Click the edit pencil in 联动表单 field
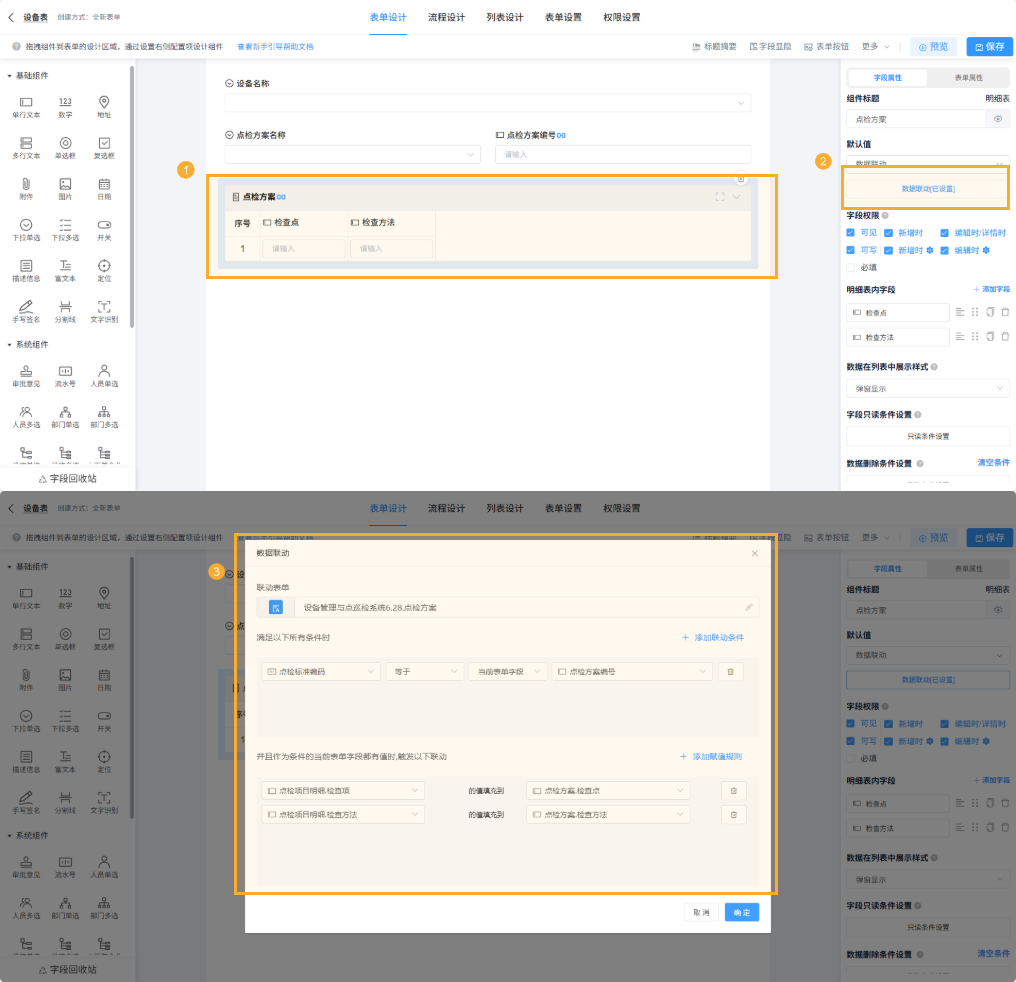This screenshot has width=1016, height=982. (748, 607)
